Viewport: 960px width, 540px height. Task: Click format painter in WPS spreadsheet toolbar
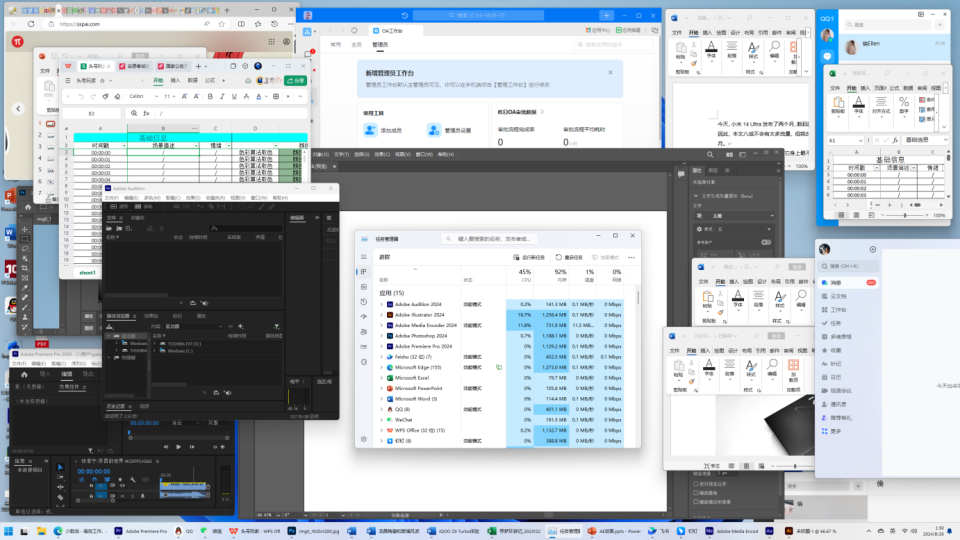105,96
